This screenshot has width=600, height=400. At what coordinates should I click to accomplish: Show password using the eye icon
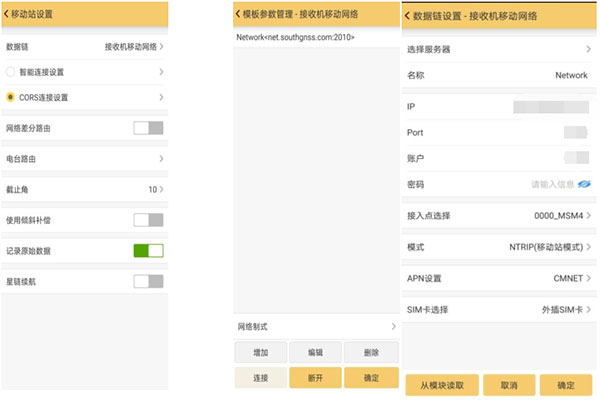pos(584,185)
